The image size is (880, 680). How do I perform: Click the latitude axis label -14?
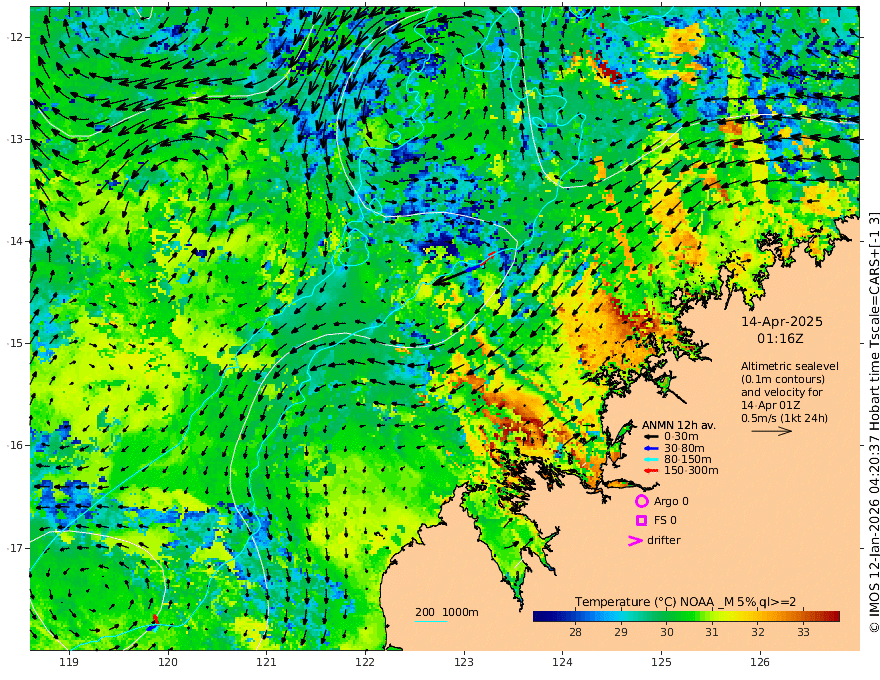coord(16,241)
